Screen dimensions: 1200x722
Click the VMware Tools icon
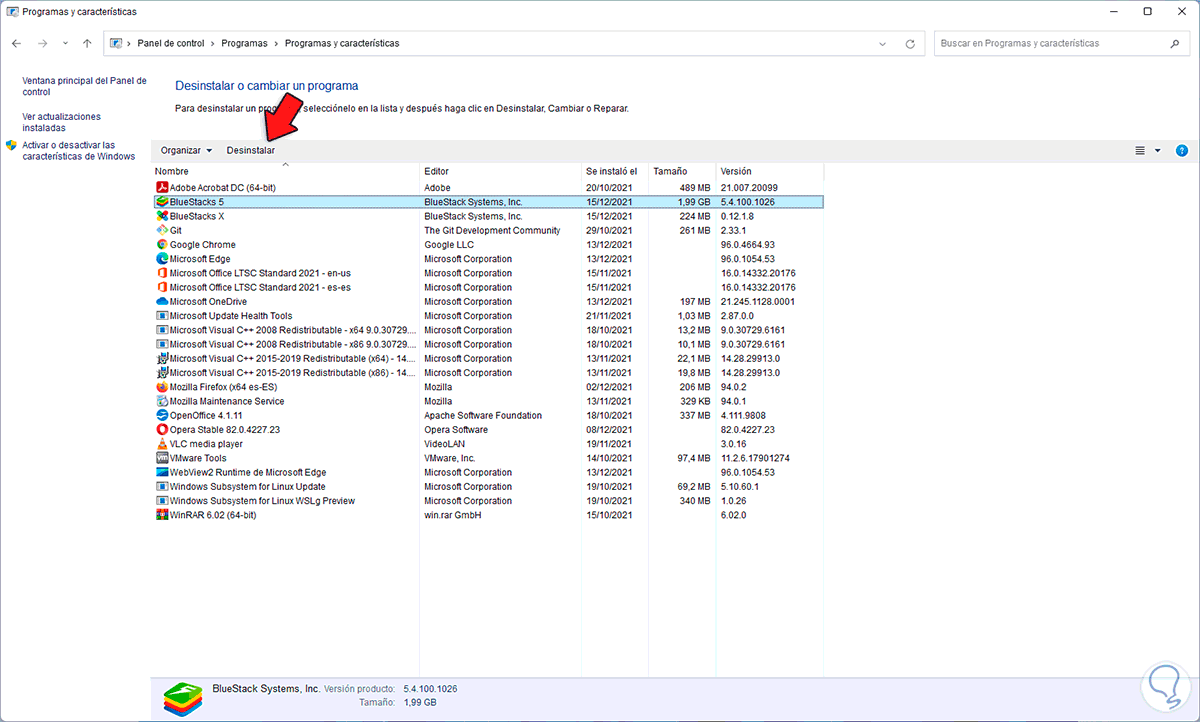pos(162,458)
